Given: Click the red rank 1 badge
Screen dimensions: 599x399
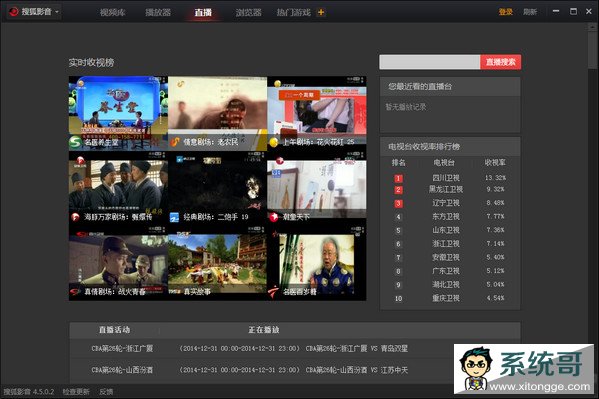Looking at the screenshot, I should coord(398,178).
